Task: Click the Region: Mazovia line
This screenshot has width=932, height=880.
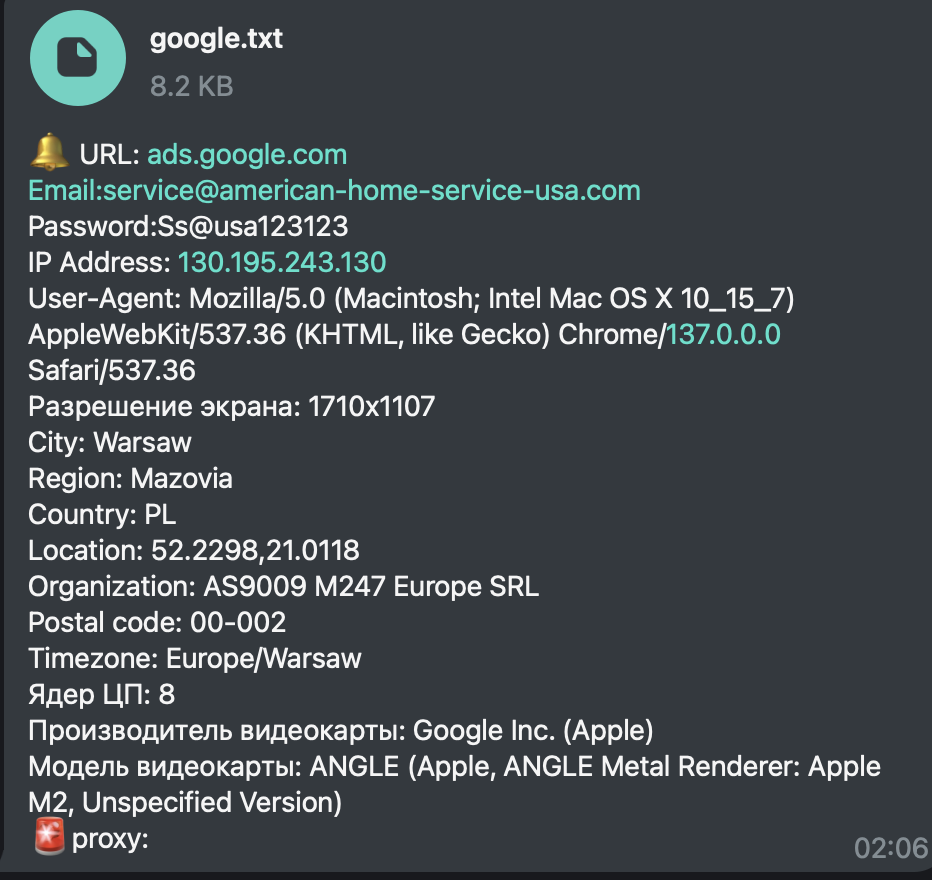Action: pyautogui.click(x=130, y=478)
